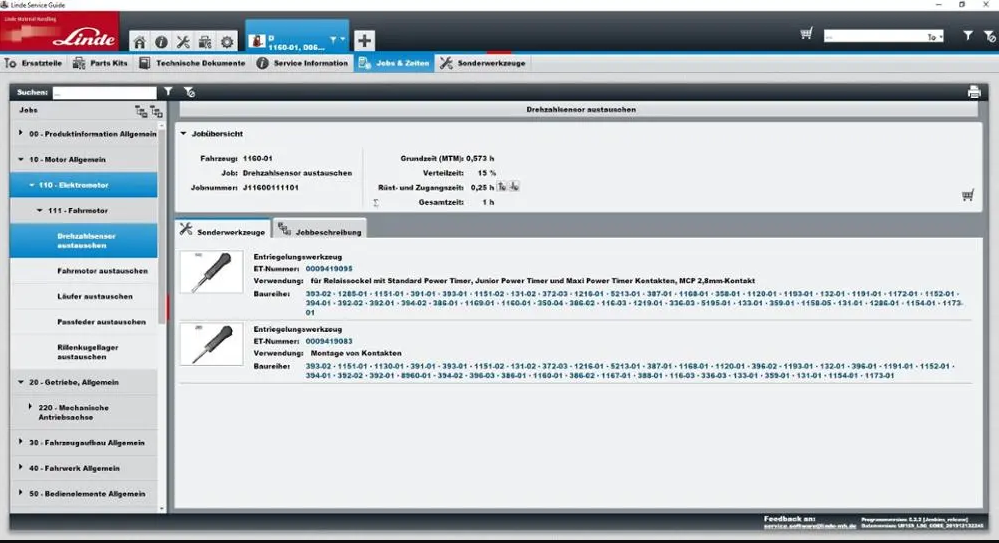Expand 00 - Produktinformation Allgemein node
The image size is (999, 543).
(21, 134)
